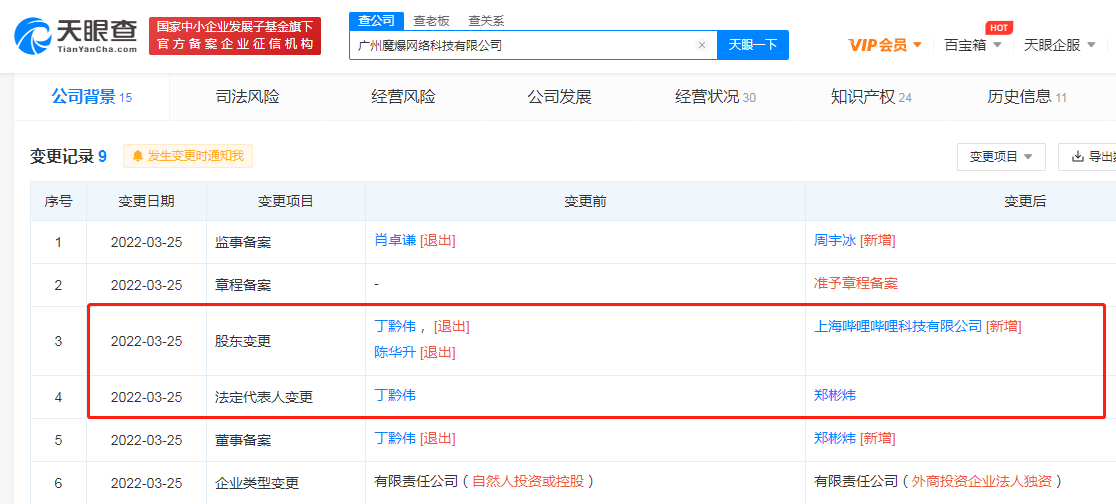1116x504 pixels.
Task: Click the HOT badge above 百宝箱
Action: (999, 28)
